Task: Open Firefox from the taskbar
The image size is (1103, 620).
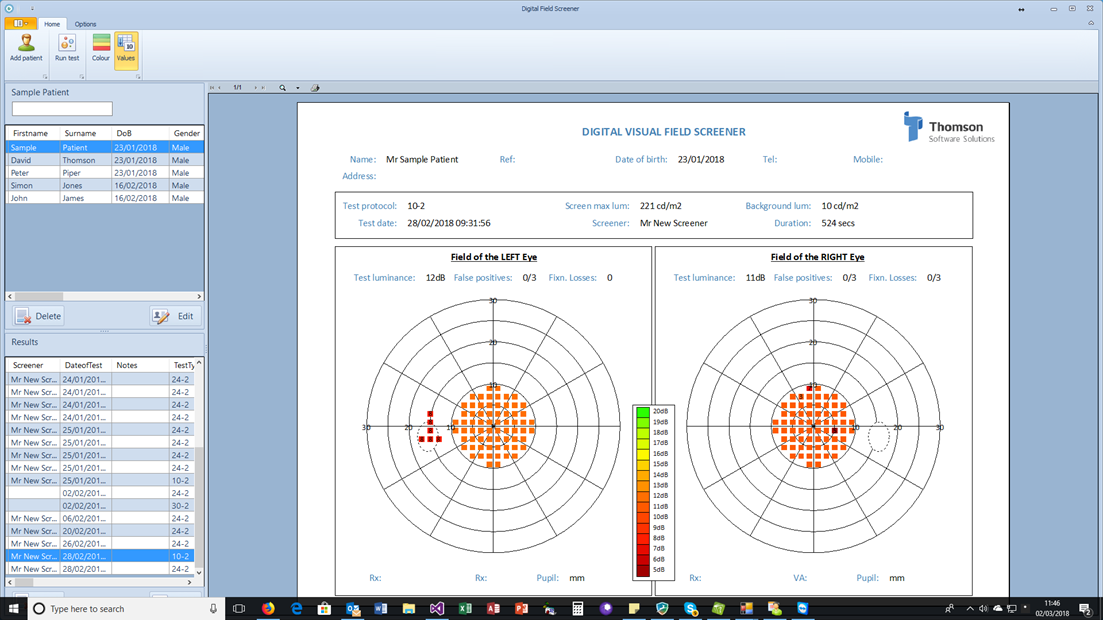Action: click(x=268, y=608)
